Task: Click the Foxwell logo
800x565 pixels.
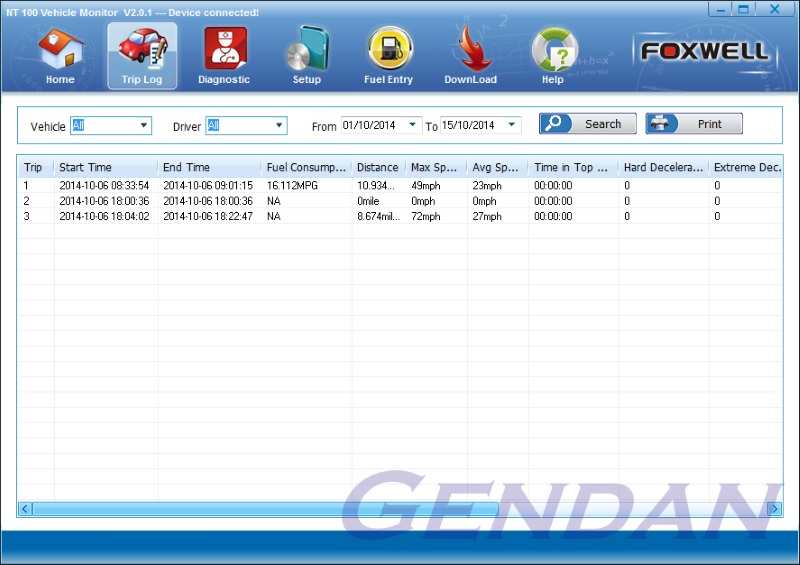Action: point(705,51)
